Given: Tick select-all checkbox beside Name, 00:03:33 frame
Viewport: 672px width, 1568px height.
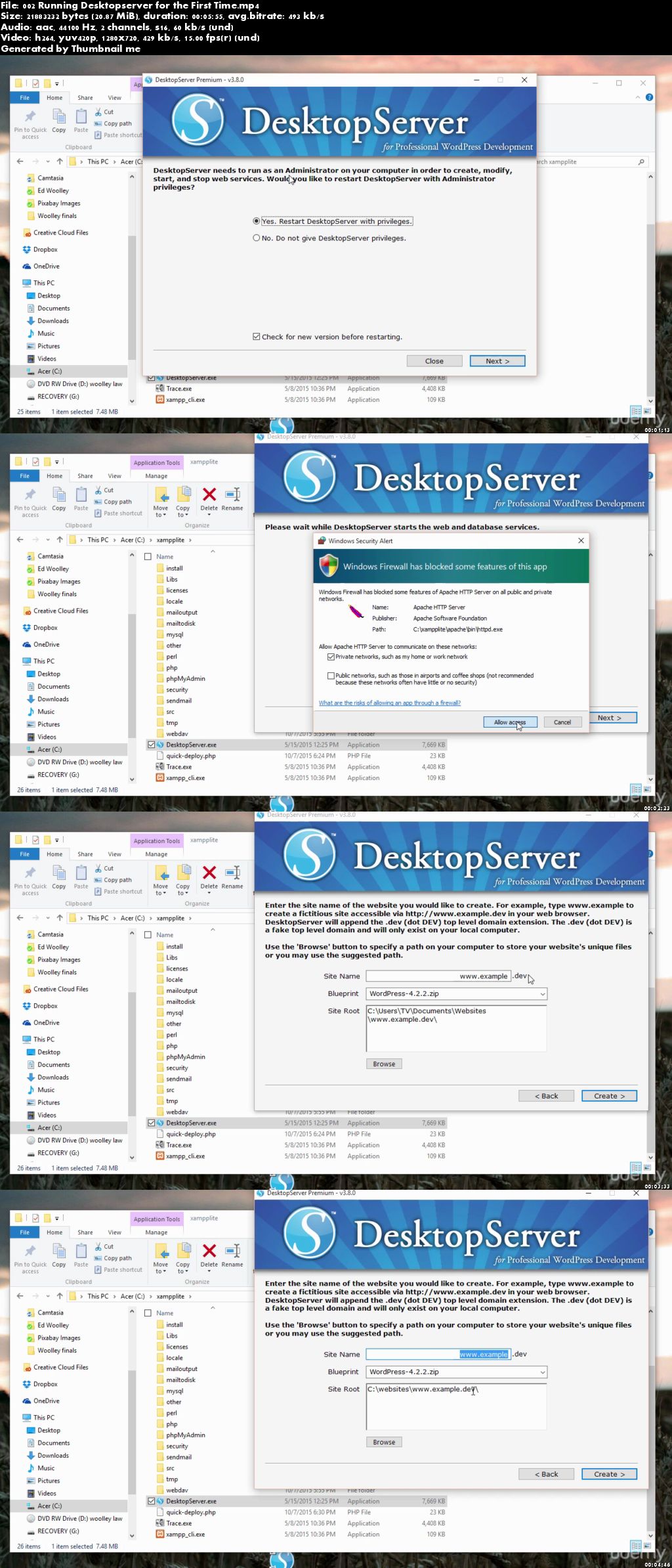Looking at the screenshot, I should click(148, 934).
